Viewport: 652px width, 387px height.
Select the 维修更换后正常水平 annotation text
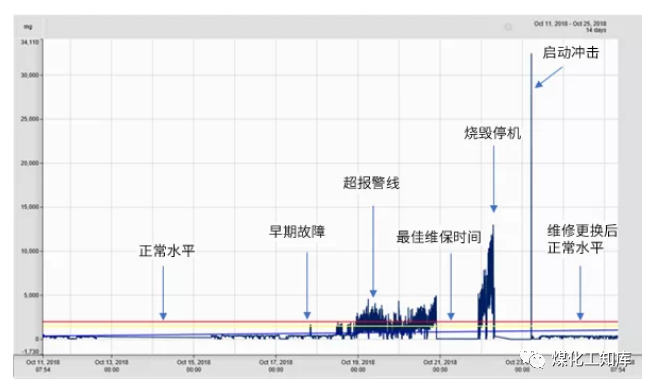pos(582,239)
